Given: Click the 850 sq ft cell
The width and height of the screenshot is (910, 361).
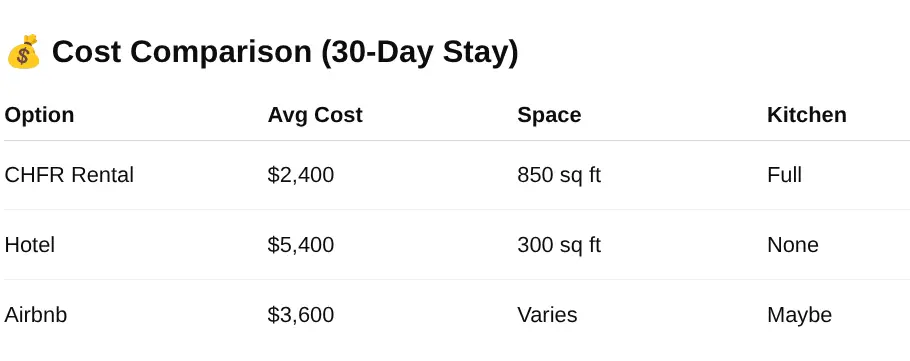Looking at the screenshot, I should click(x=559, y=175).
